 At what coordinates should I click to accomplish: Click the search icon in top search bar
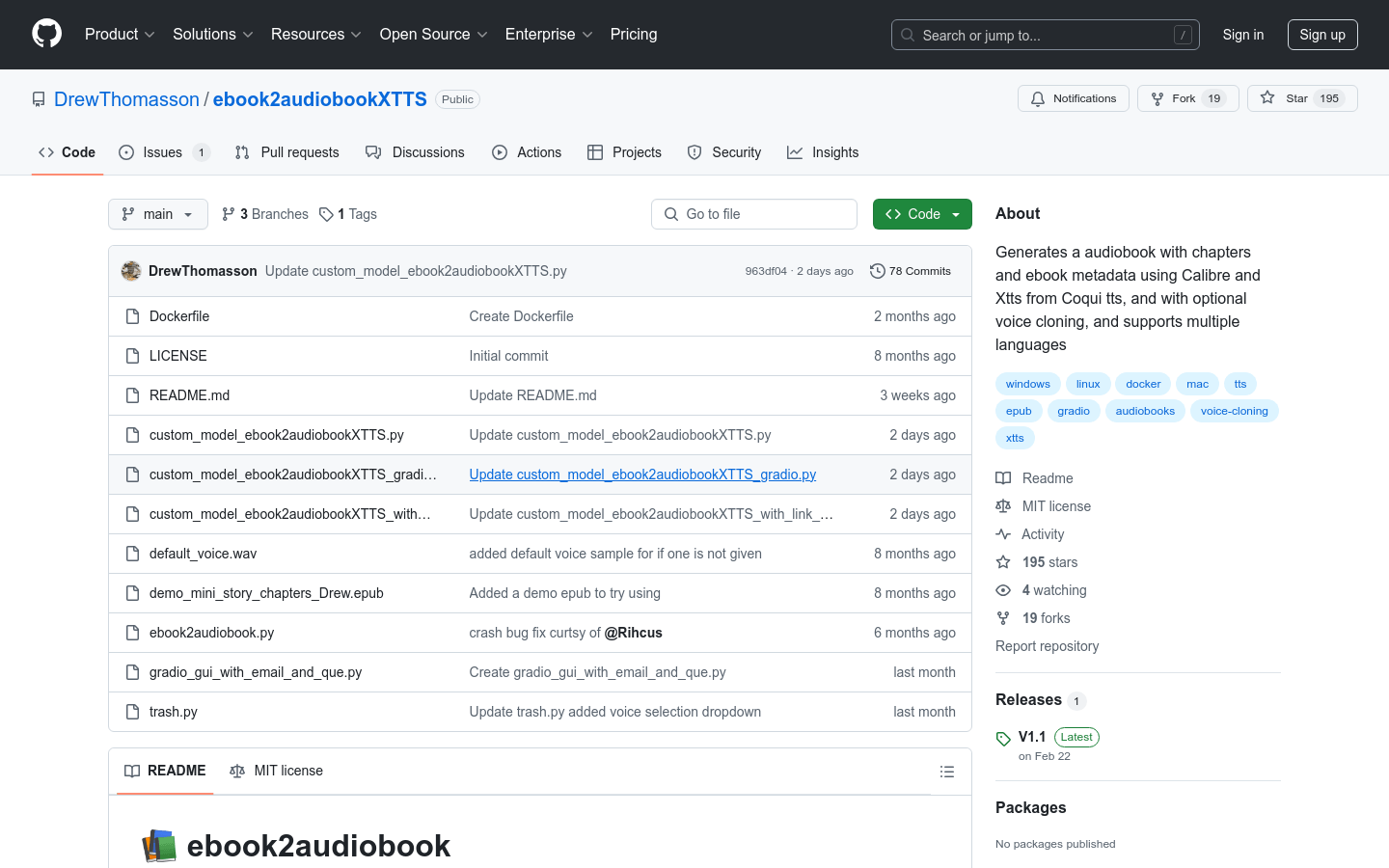(908, 35)
